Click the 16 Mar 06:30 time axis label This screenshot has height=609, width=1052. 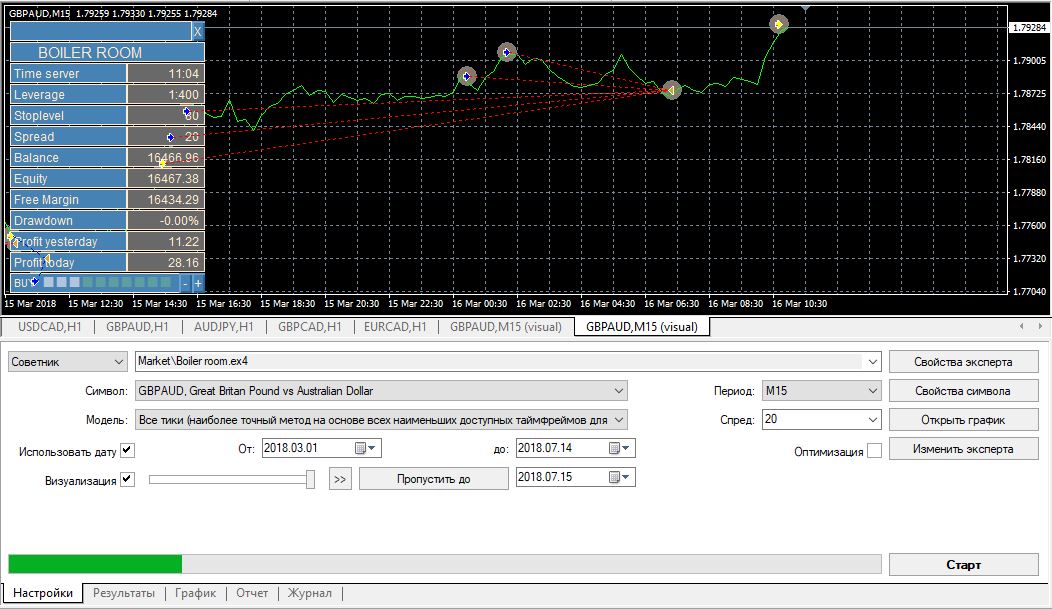(x=672, y=304)
